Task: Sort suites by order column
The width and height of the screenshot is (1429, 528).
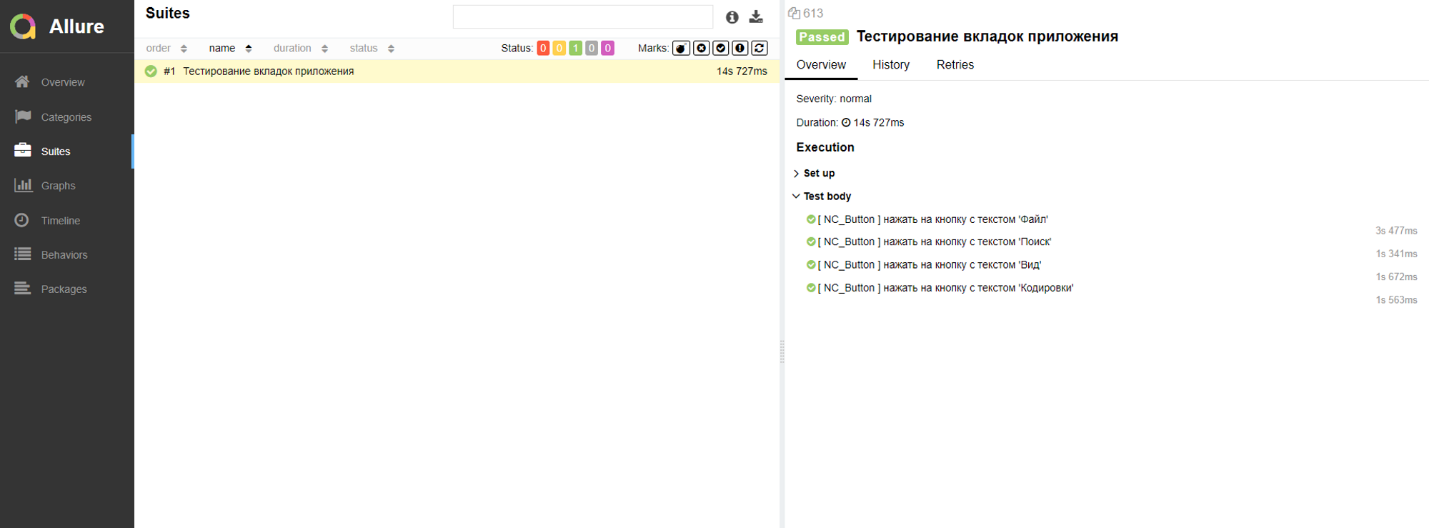Action: (x=166, y=48)
